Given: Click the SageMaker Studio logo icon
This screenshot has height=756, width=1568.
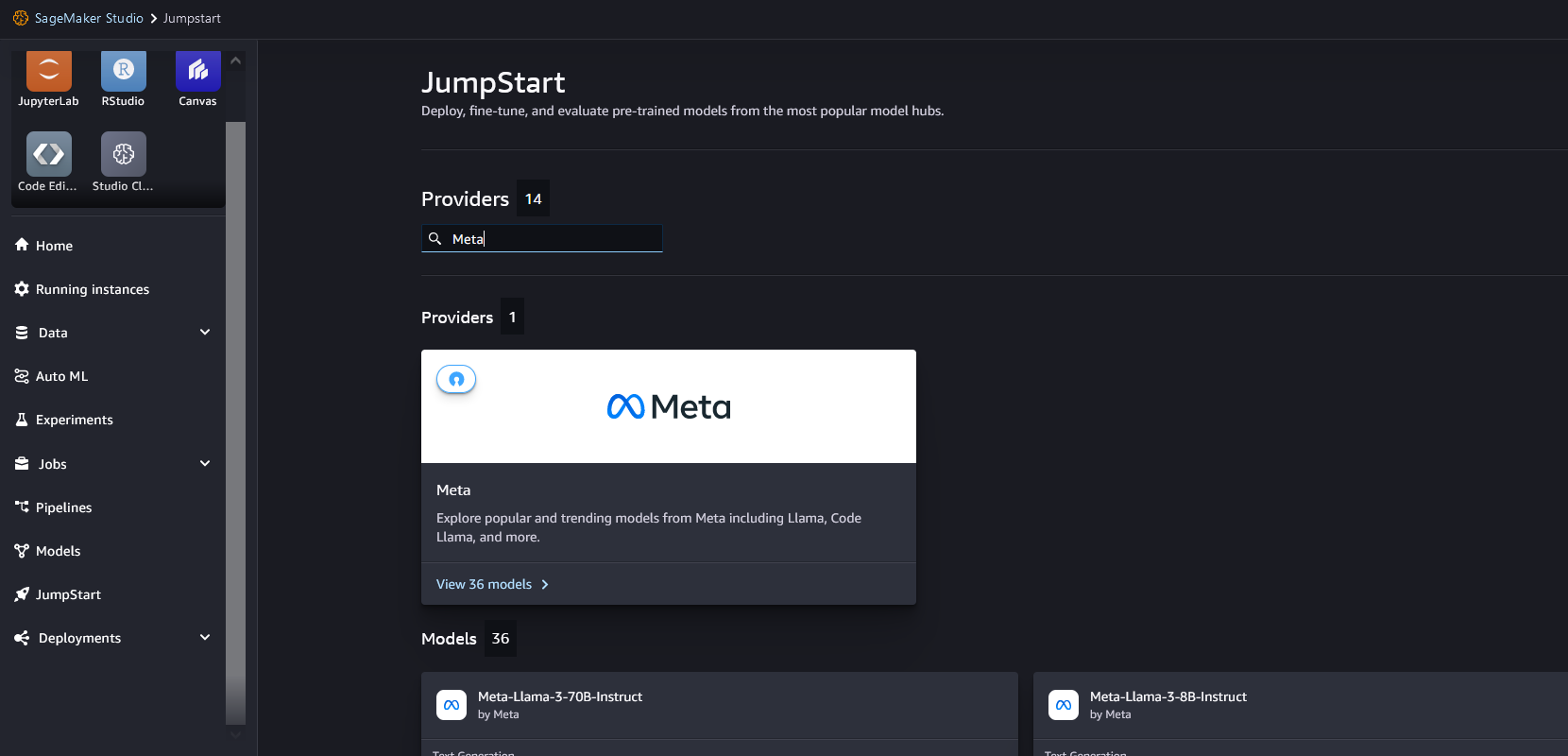Looking at the screenshot, I should pos(20,18).
